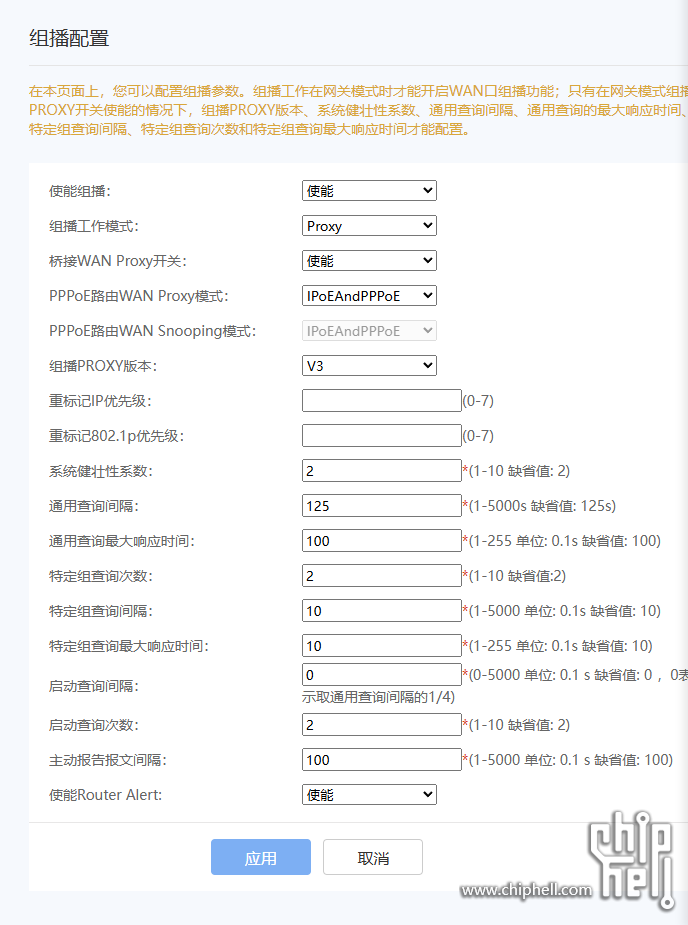Image resolution: width=688 pixels, height=925 pixels.
Task: Click the 启动查询次数 field
Action: pos(381,724)
